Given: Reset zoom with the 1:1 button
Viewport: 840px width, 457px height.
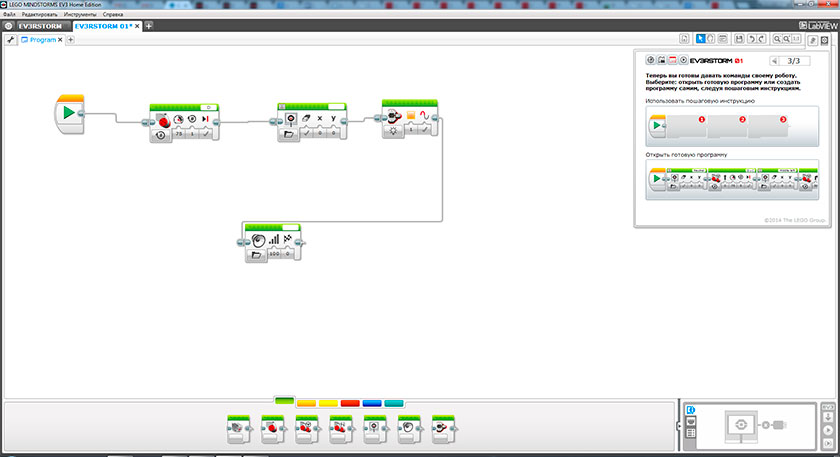Looking at the screenshot, I should (796, 39).
